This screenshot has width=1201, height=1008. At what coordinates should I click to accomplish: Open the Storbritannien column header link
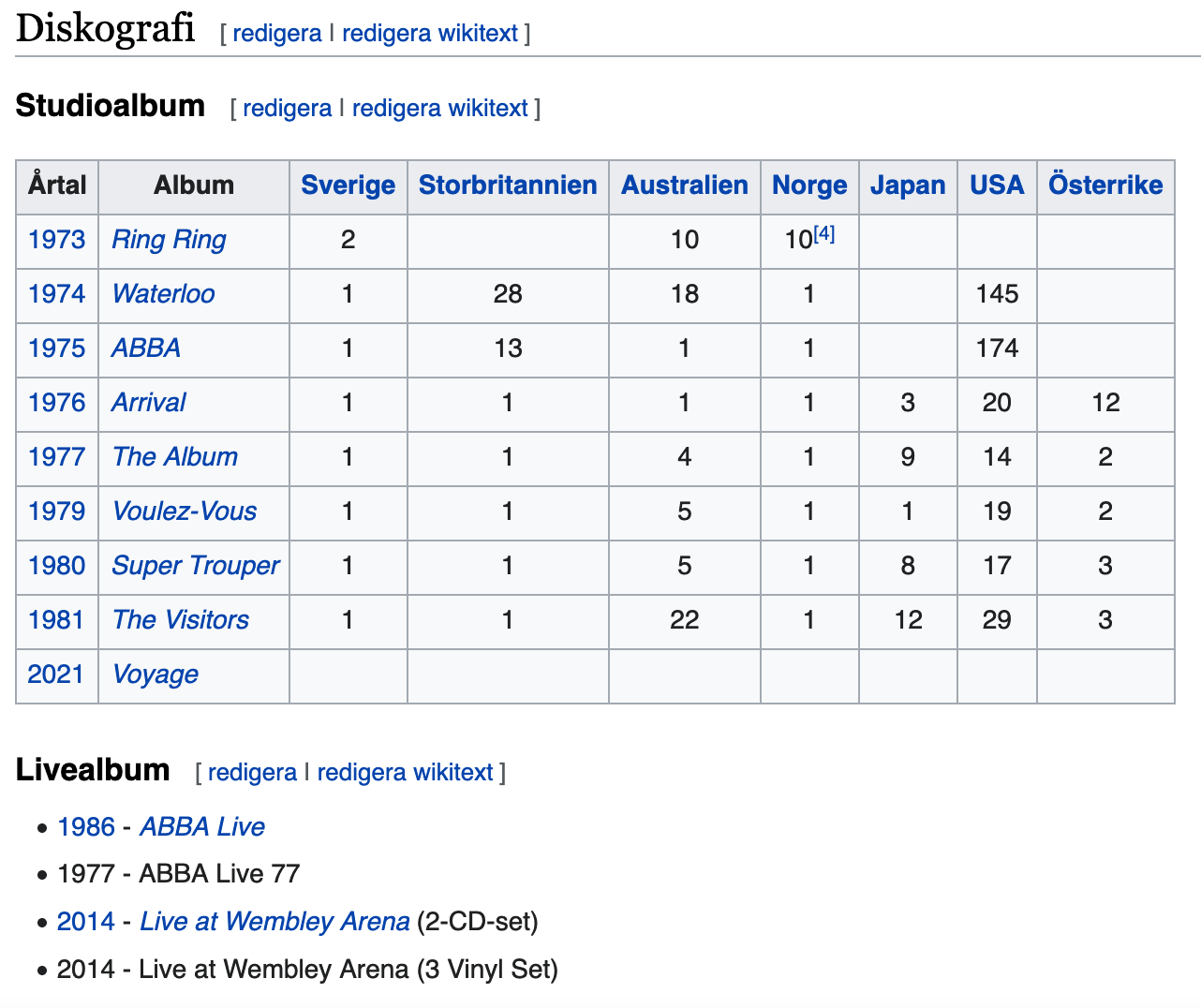click(508, 185)
